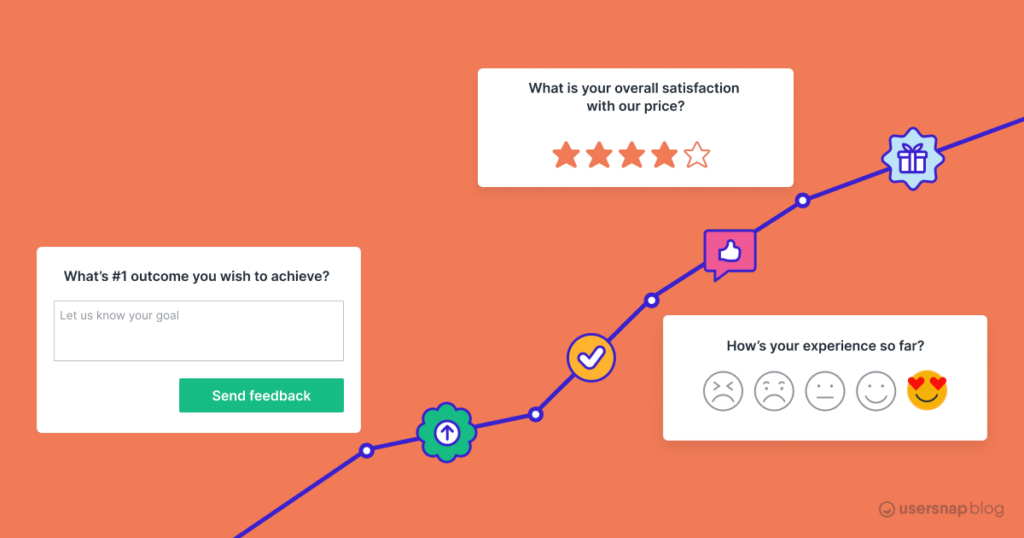Select the very angry face emoji
Image resolution: width=1024 pixels, height=538 pixels.
(x=723, y=390)
